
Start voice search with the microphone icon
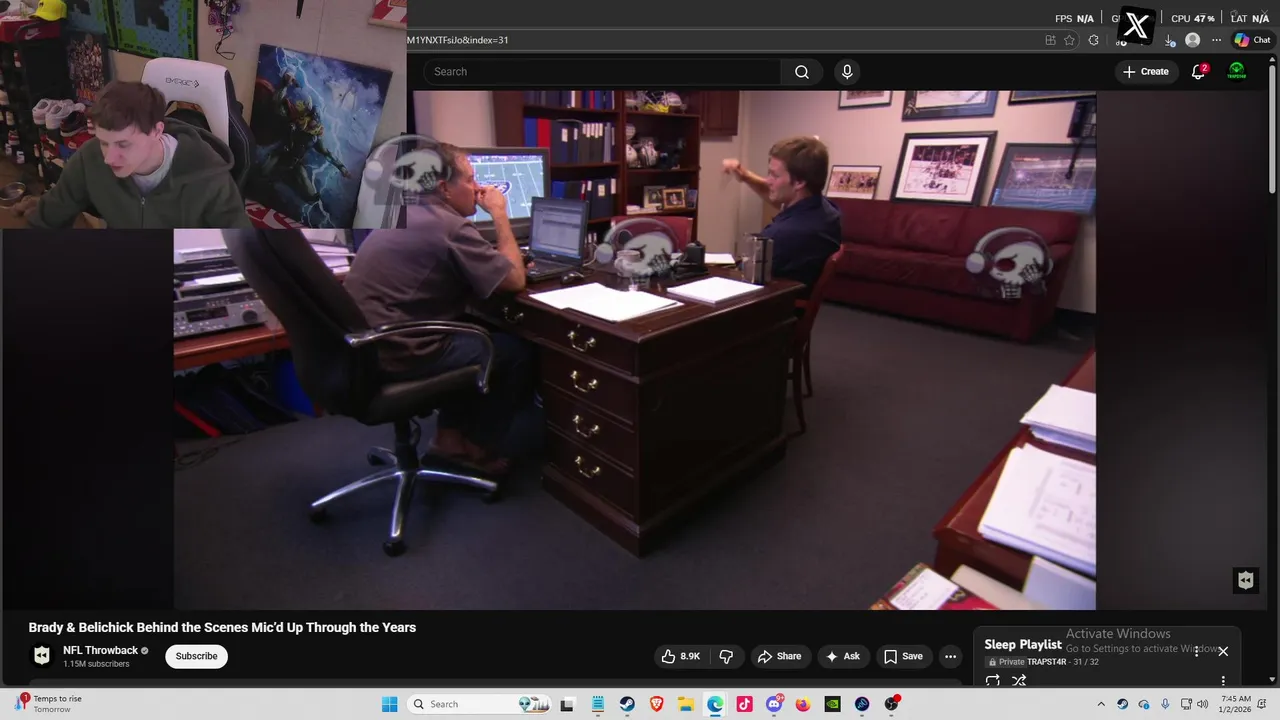tap(847, 72)
